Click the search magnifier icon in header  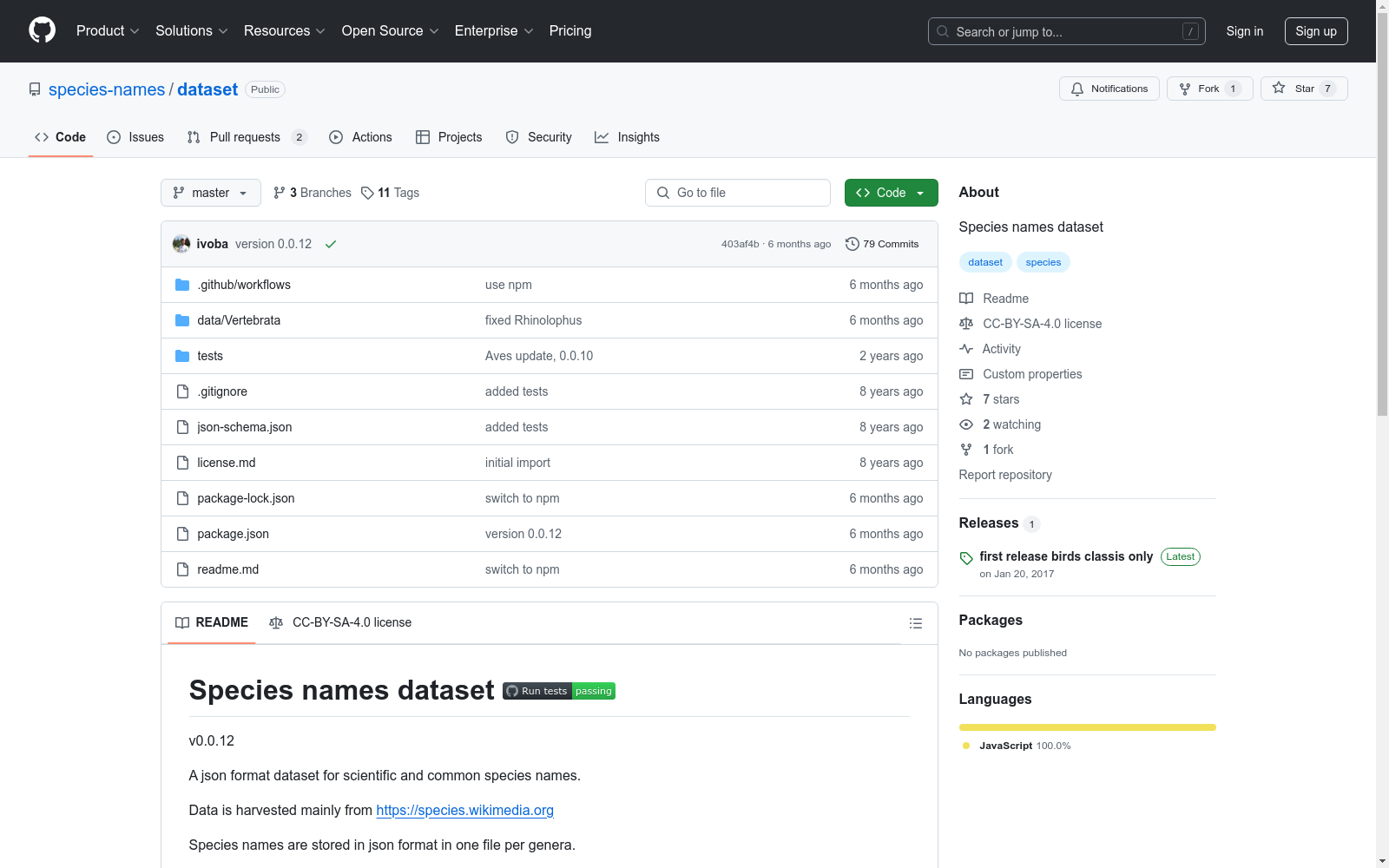click(x=943, y=31)
